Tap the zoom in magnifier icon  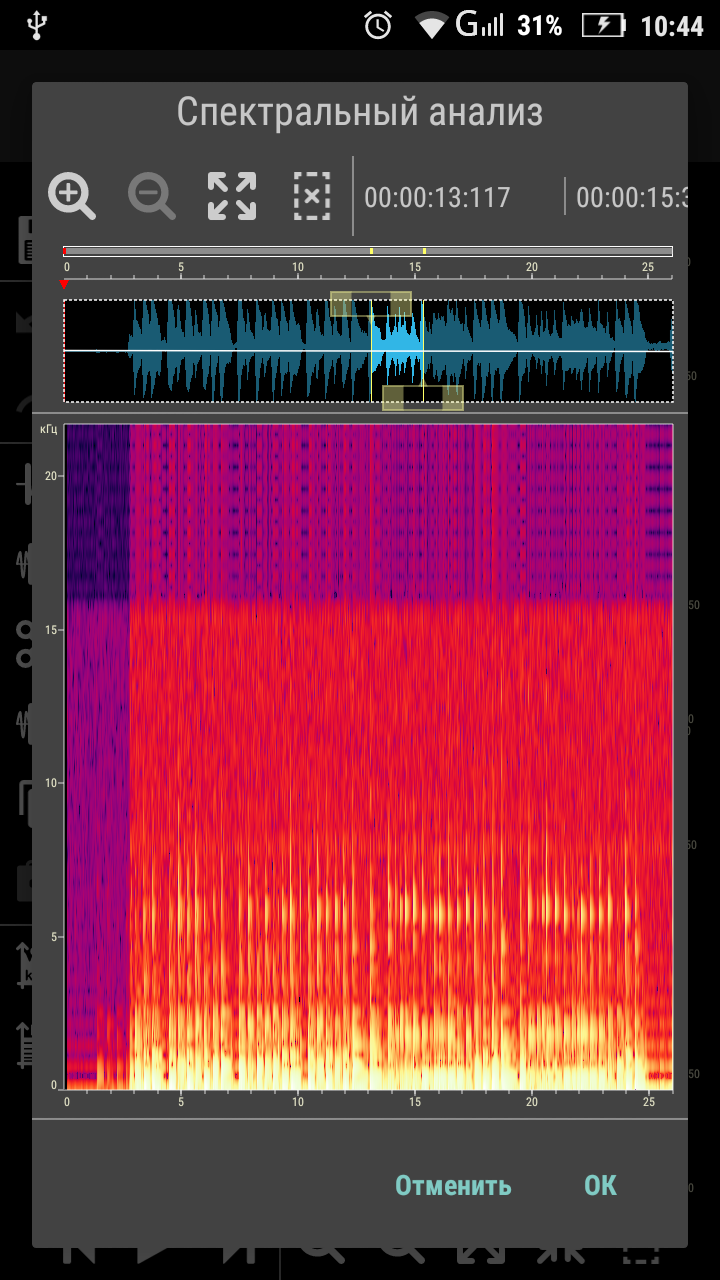[72, 197]
